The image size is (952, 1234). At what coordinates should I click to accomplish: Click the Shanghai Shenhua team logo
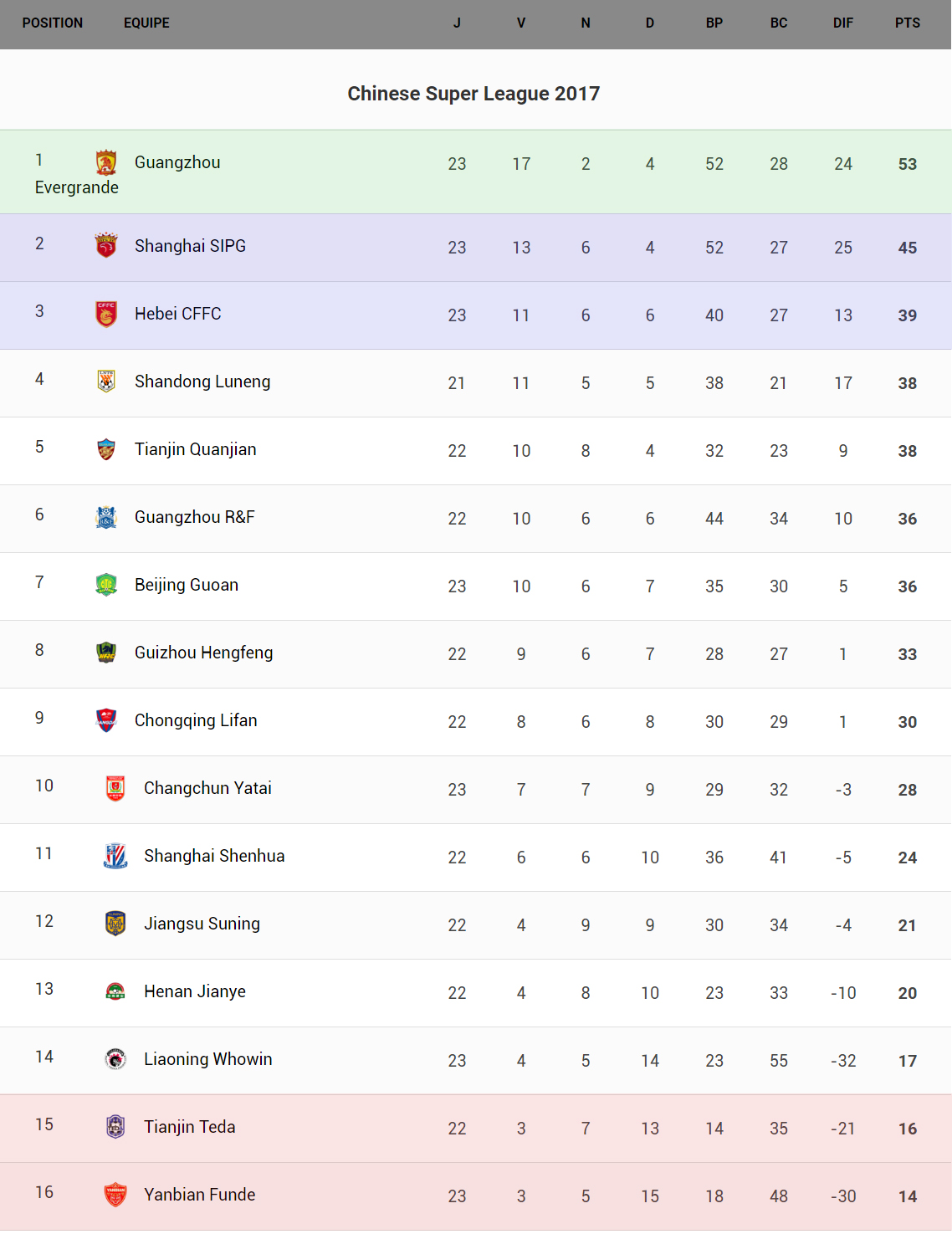coord(115,856)
